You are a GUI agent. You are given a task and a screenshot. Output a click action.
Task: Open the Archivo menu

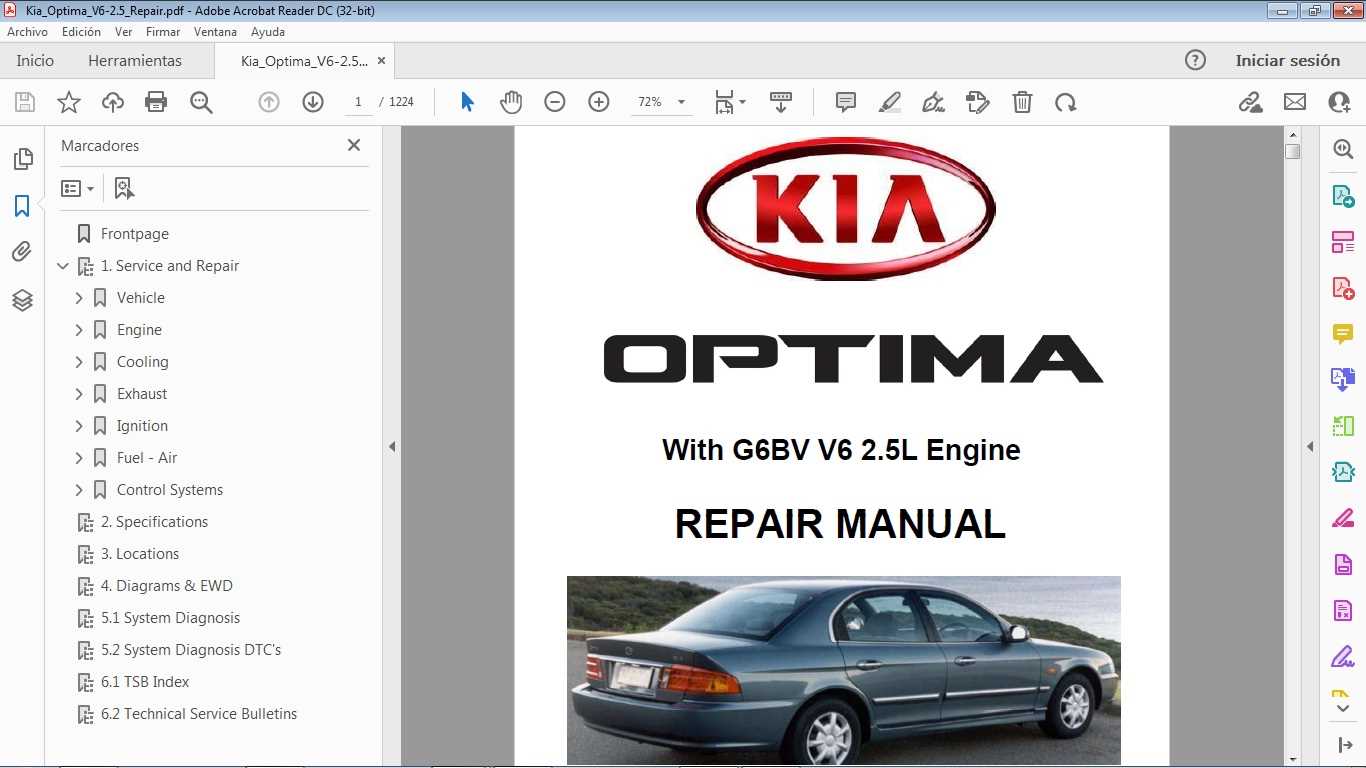tap(28, 32)
